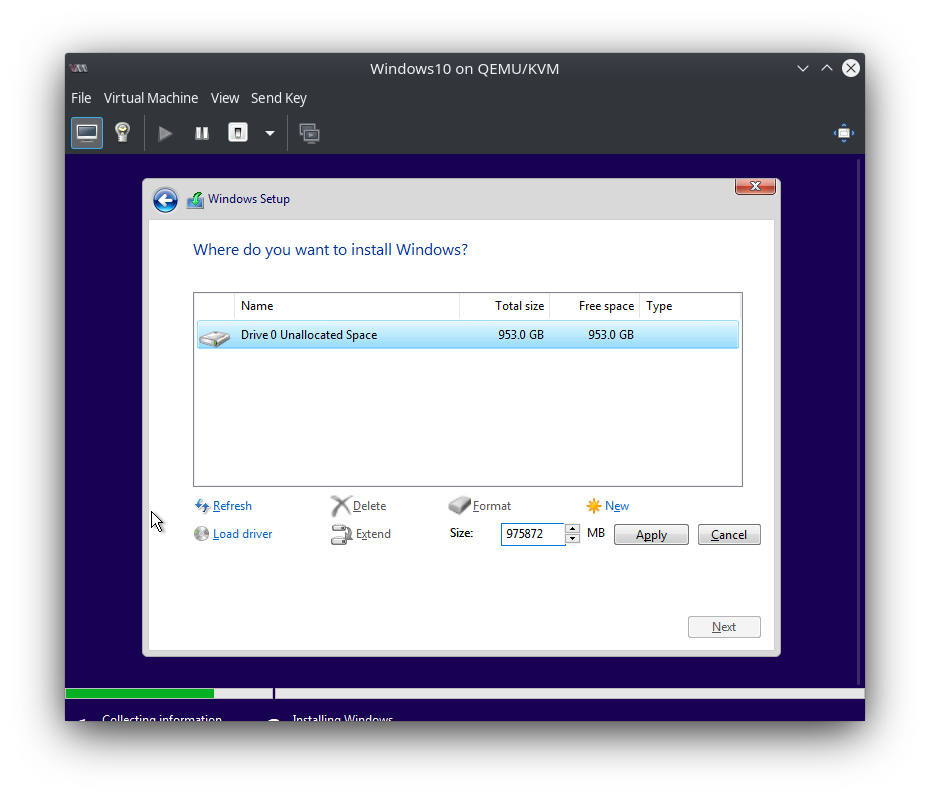Shut down the virtual machine
The height and width of the screenshot is (798, 930).
point(238,133)
